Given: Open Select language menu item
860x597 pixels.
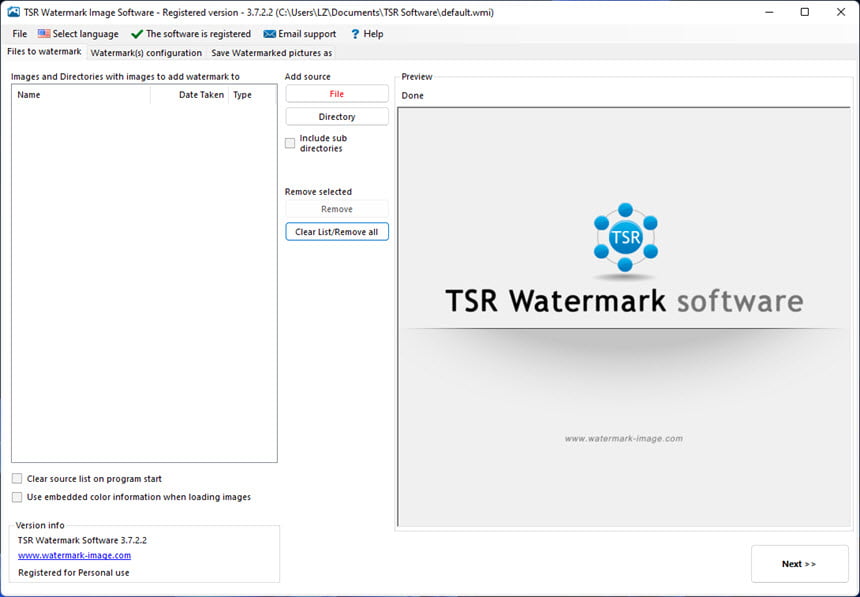Looking at the screenshot, I should pyautogui.click(x=78, y=34).
